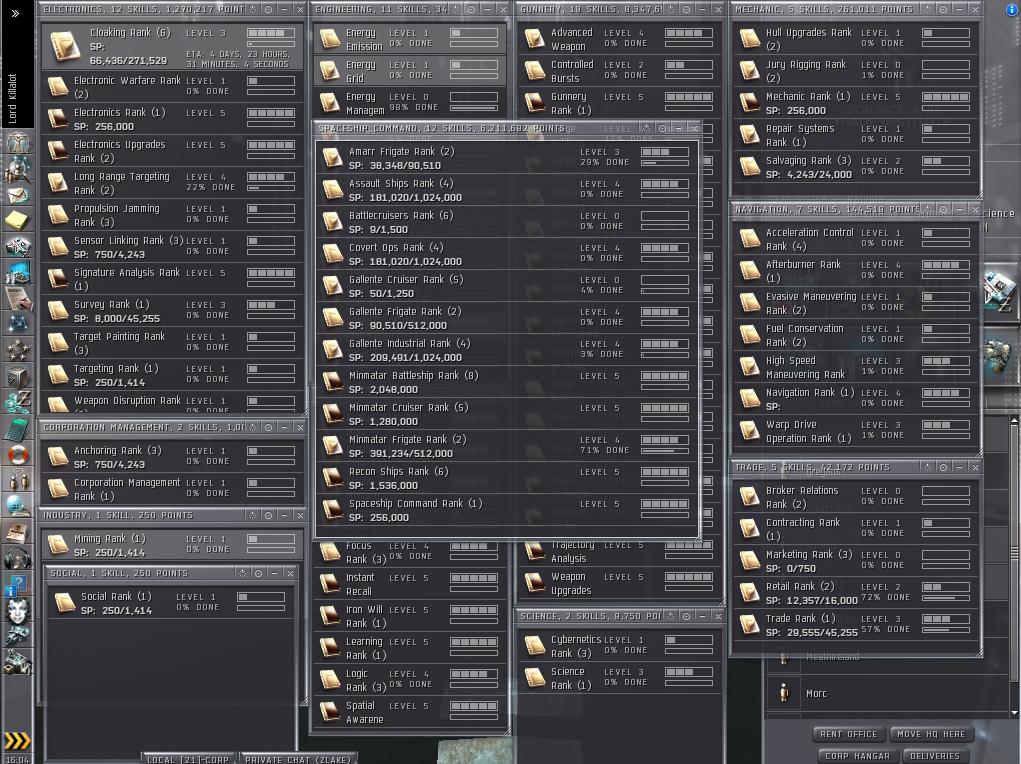The height and width of the screenshot is (764, 1021).
Task: Open the agent face icon in sidebar
Action: tap(18, 610)
